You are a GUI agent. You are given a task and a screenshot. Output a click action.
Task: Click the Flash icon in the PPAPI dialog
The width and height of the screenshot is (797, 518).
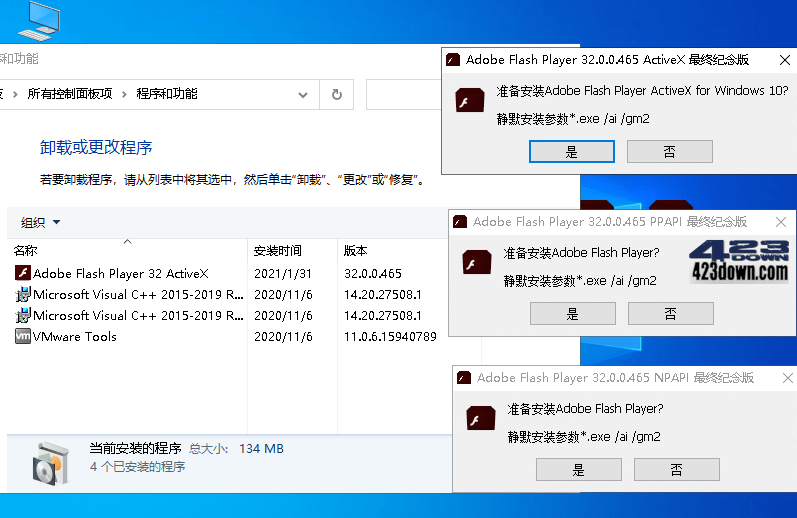point(476,264)
